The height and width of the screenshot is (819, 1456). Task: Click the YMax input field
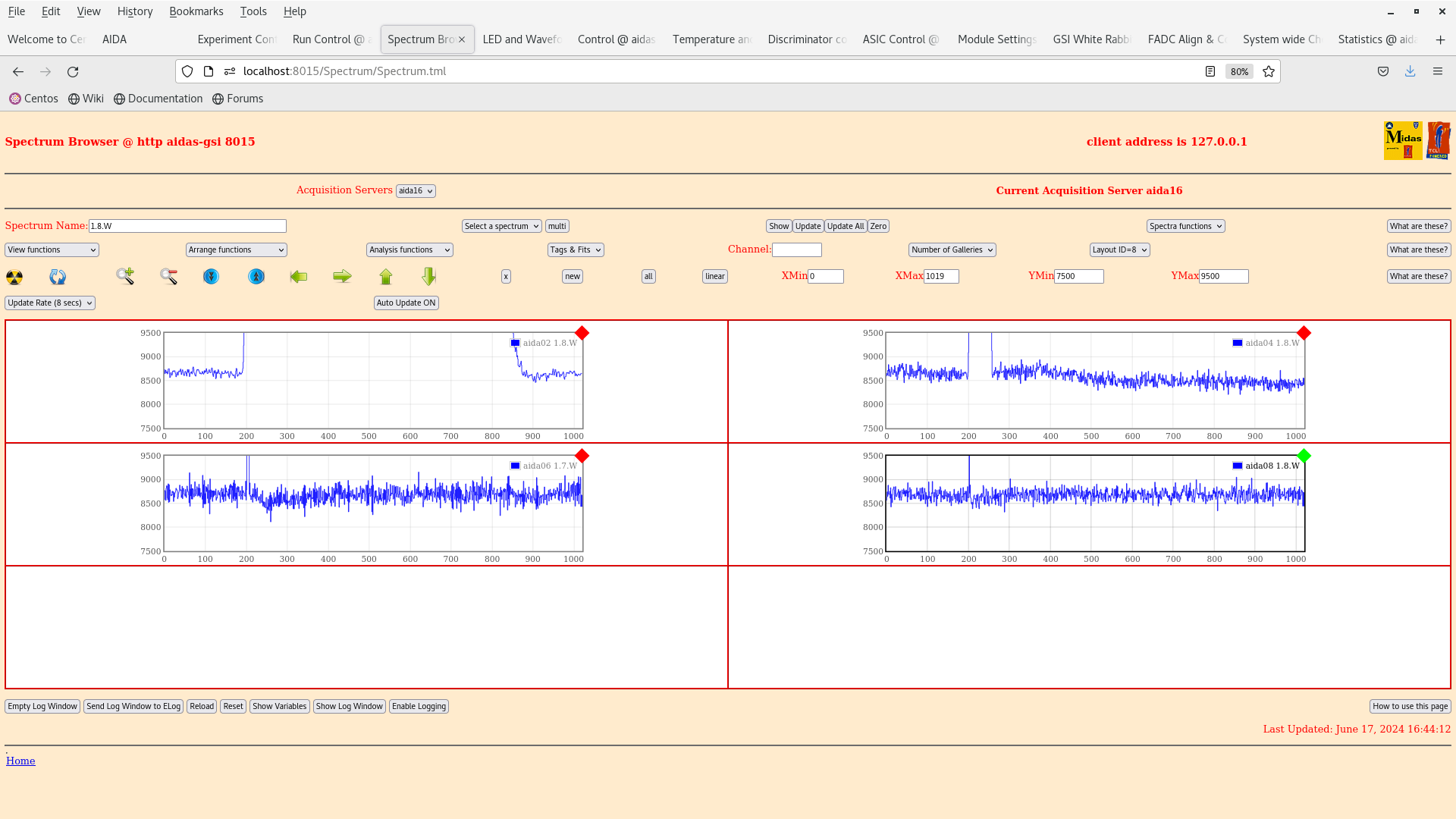(1223, 276)
